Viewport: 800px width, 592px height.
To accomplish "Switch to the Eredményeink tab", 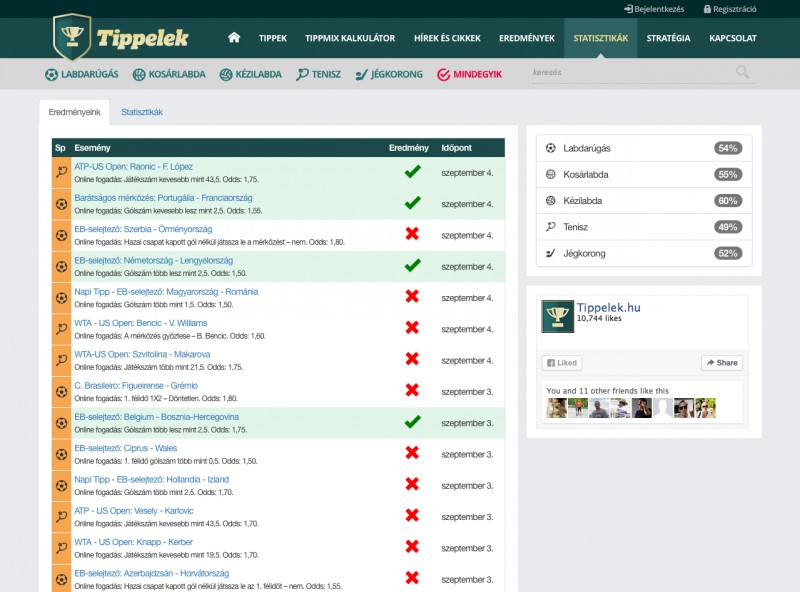I will click(x=74, y=112).
